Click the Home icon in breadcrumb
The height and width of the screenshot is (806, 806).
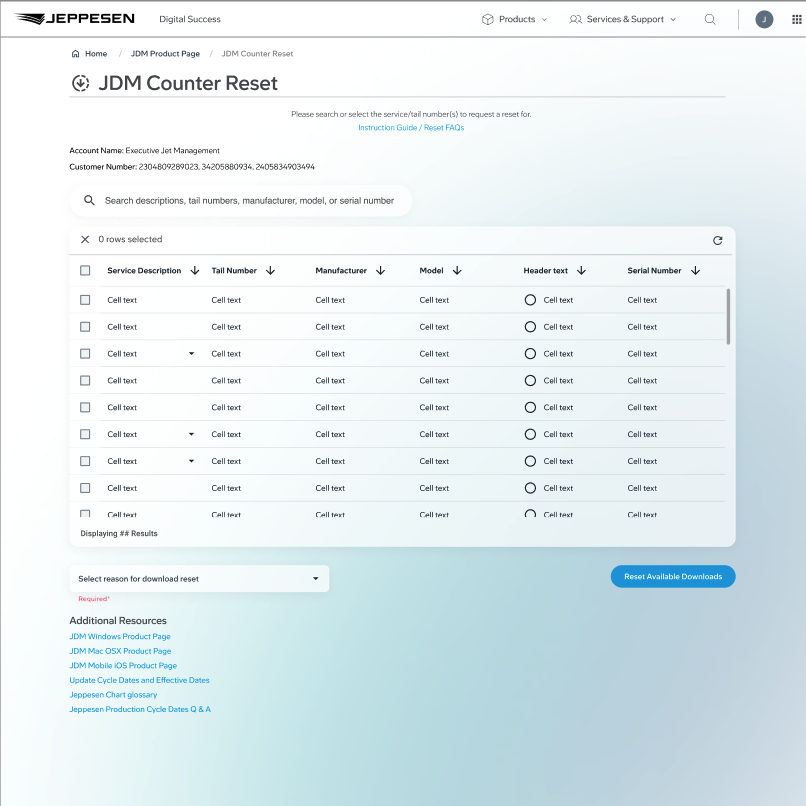(76, 53)
